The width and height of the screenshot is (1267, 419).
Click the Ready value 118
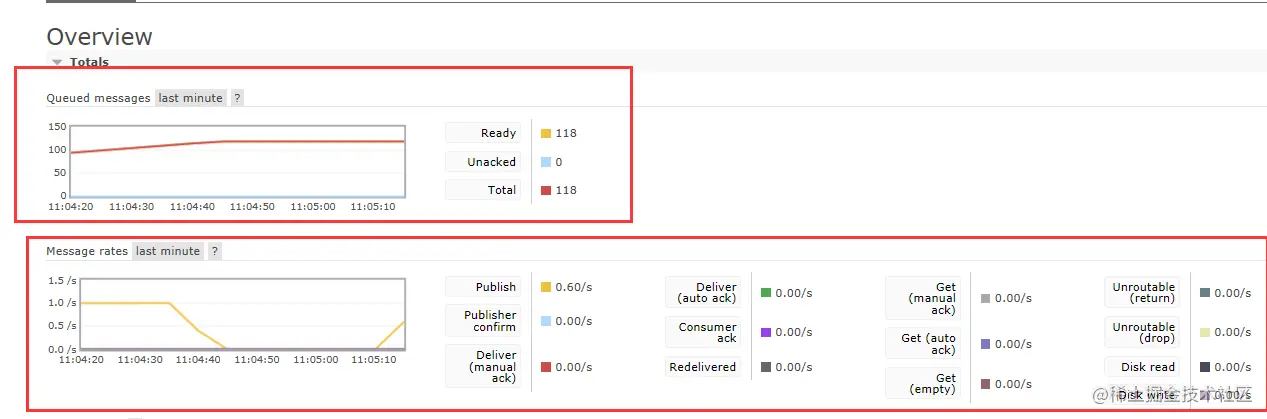point(566,133)
